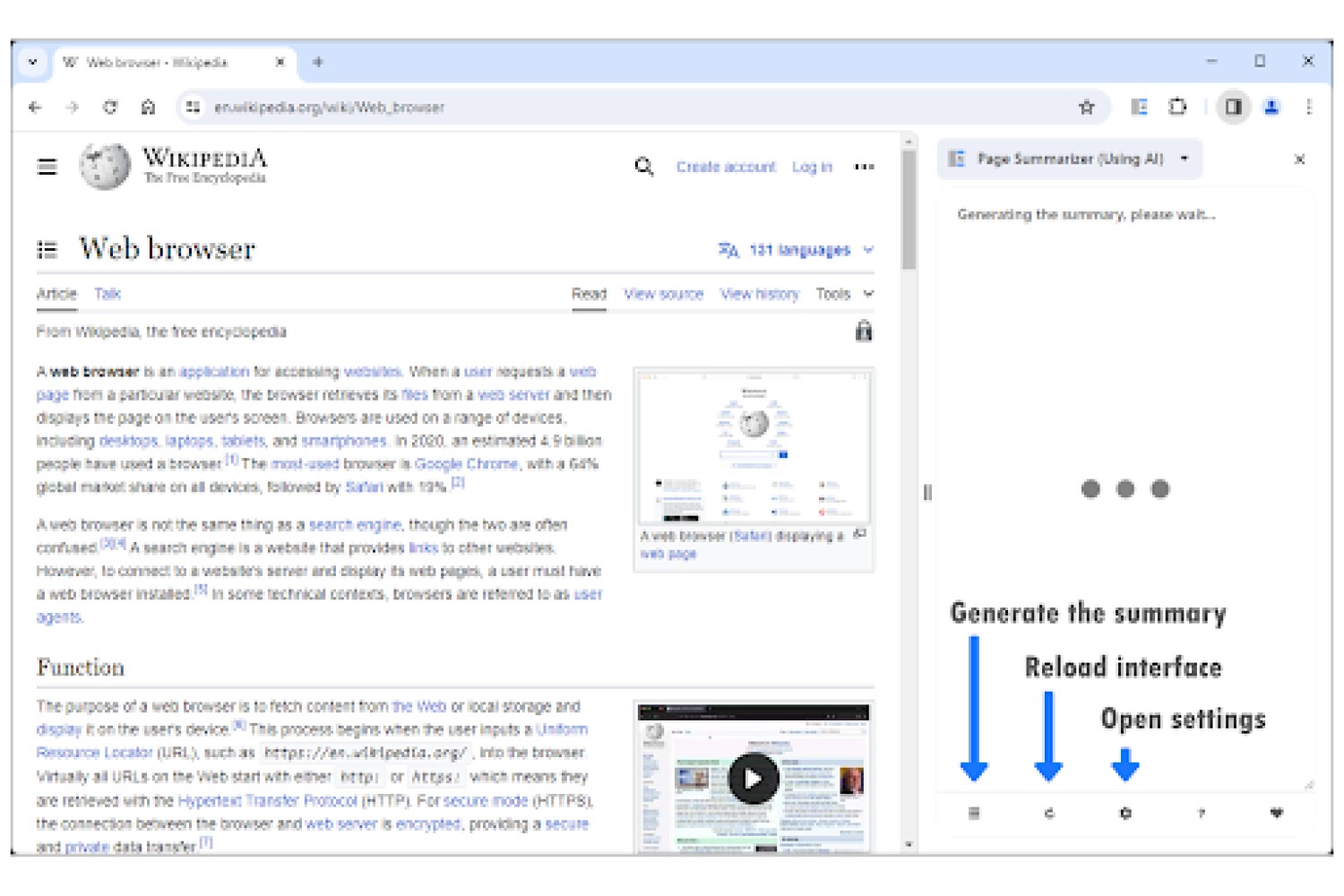This screenshot has width=1344, height=896.
Task: Open settings via the gear icon in side panel
Action: (x=1125, y=813)
